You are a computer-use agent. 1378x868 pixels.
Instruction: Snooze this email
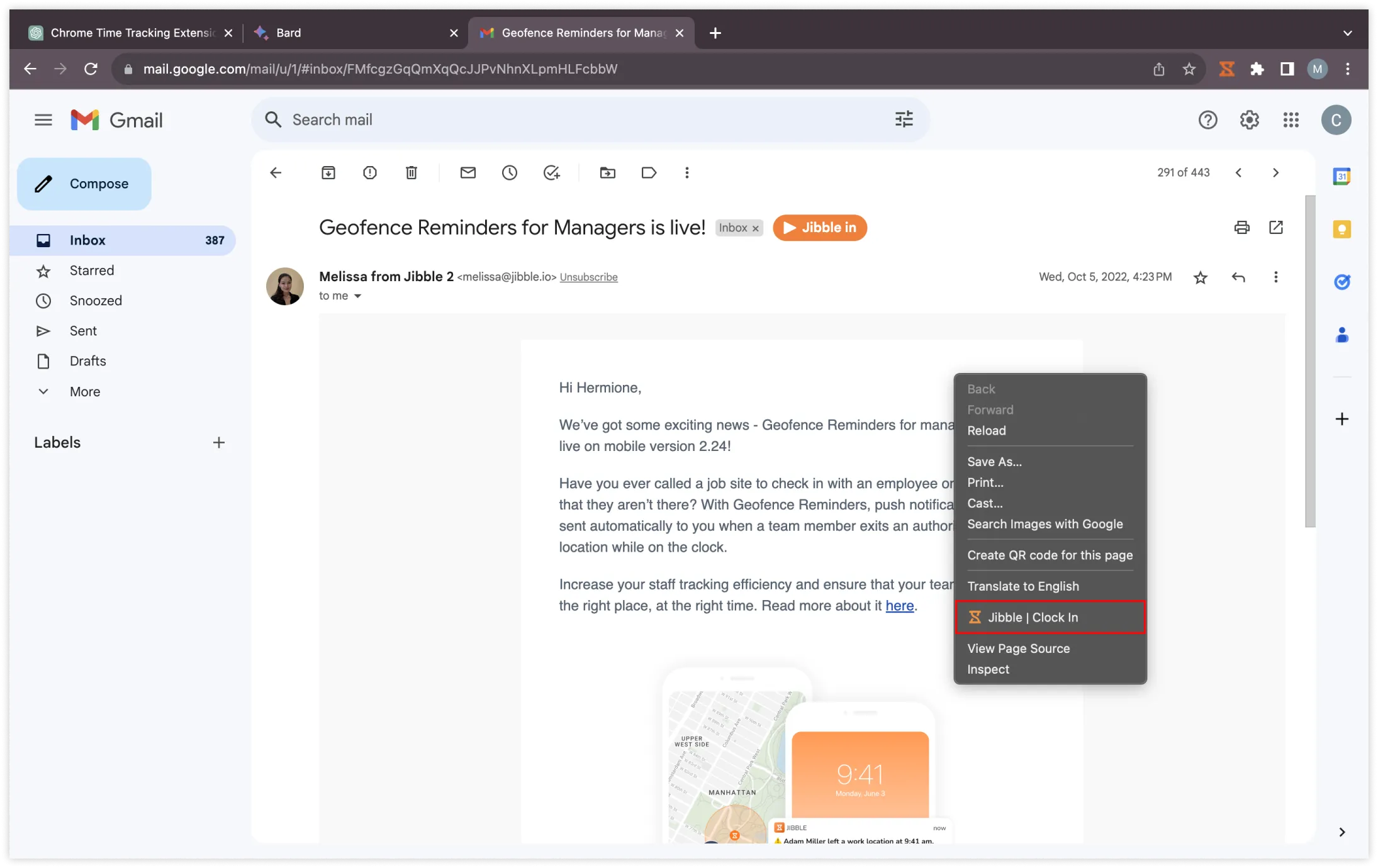coord(510,172)
